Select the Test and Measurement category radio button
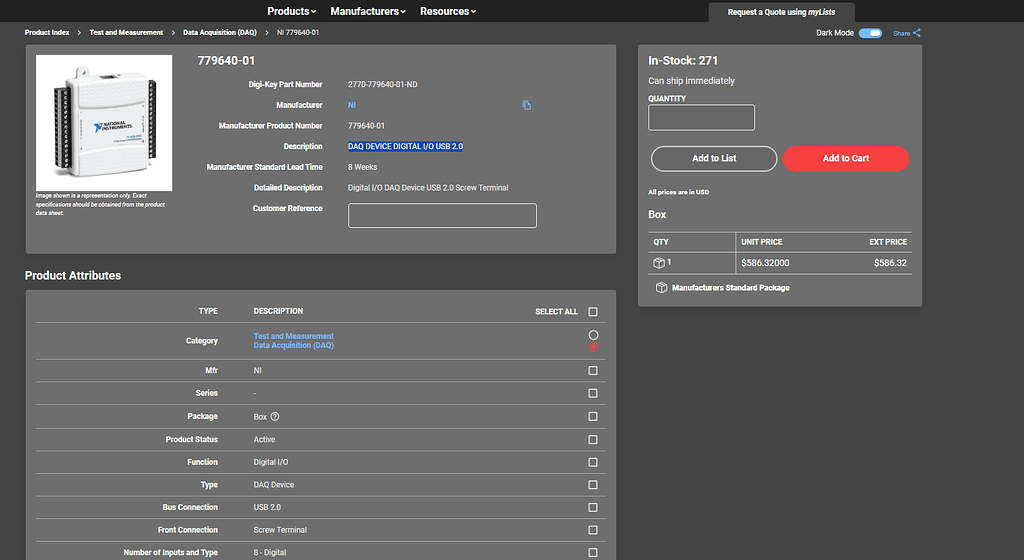 point(593,335)
